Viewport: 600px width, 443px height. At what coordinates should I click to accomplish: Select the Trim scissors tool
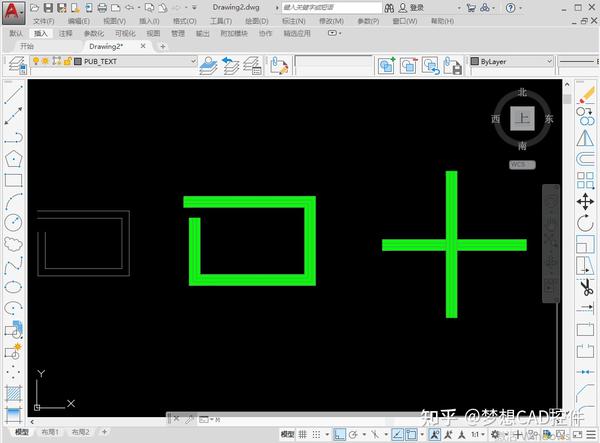[586, 287]
